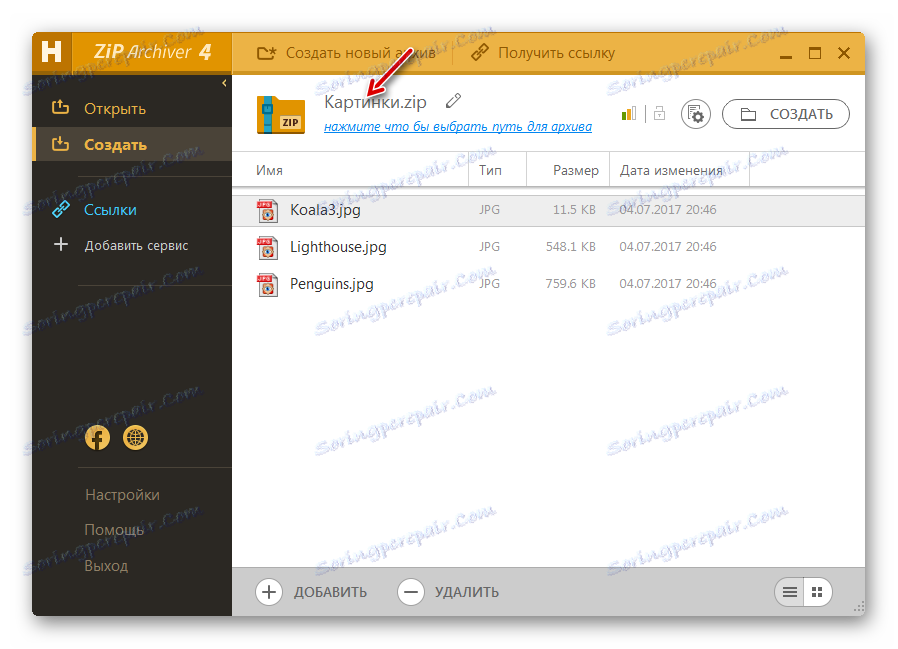This screenshot has width=898, height=649.
Task: Click the chain icon beside Ссылки
Action: tap(61, 210)
